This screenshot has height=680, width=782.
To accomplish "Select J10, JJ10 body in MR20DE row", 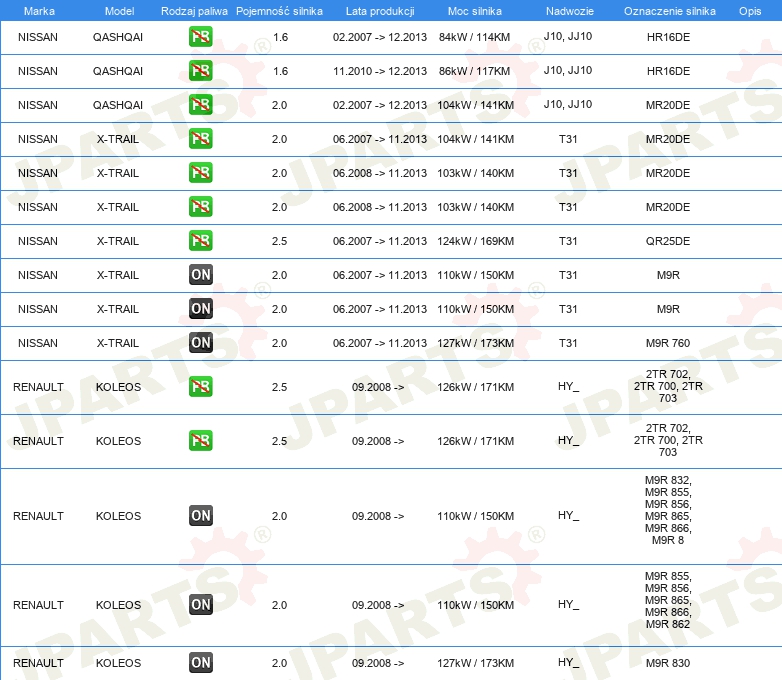I will click(x=568, y=104).
